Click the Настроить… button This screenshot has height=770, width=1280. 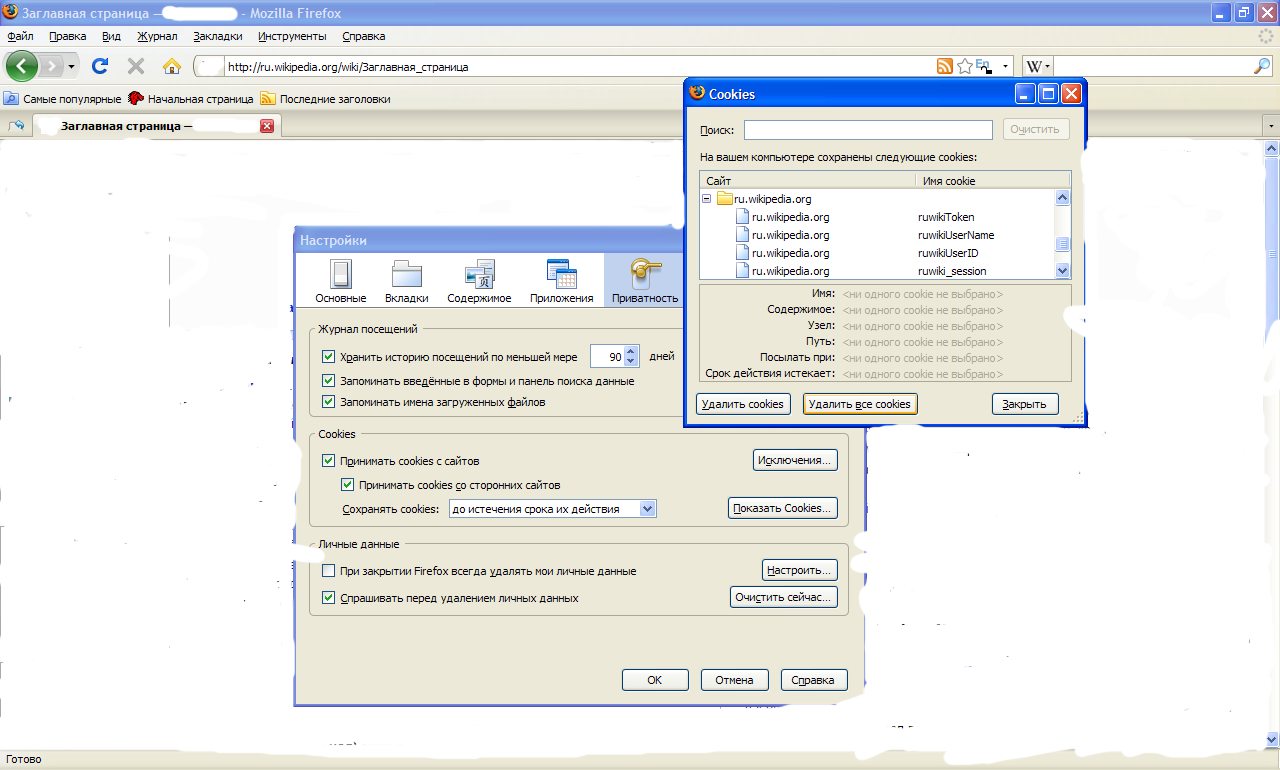[x=800, y=570]
